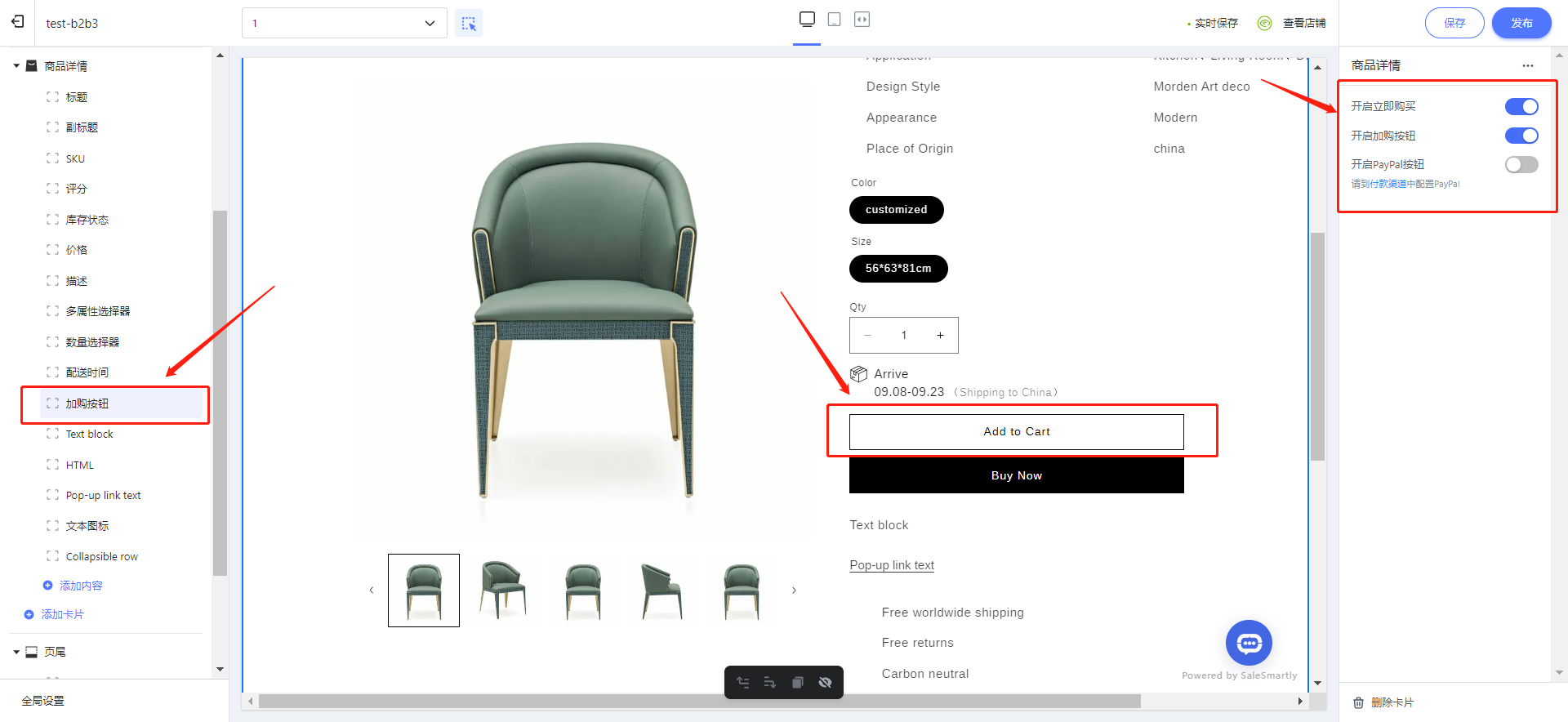Switch to desktop preview mode
This screenshot has height=722, width=1568.
click(807, 19)
